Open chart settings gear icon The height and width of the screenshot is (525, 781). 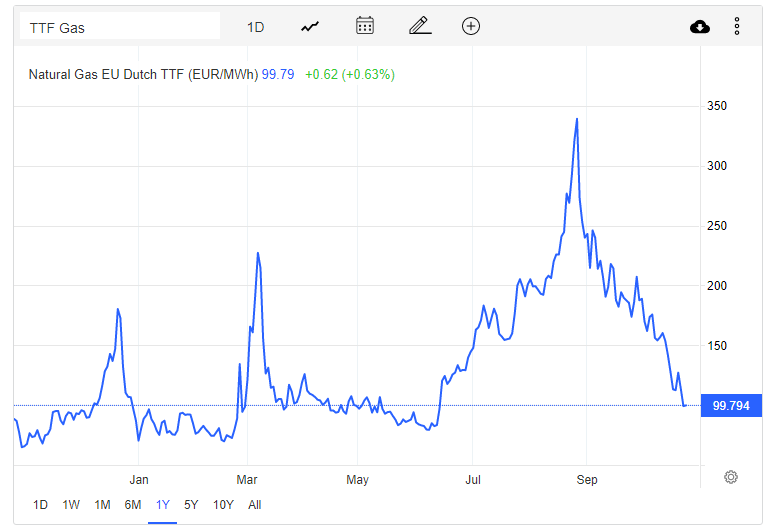click(731, 477)
